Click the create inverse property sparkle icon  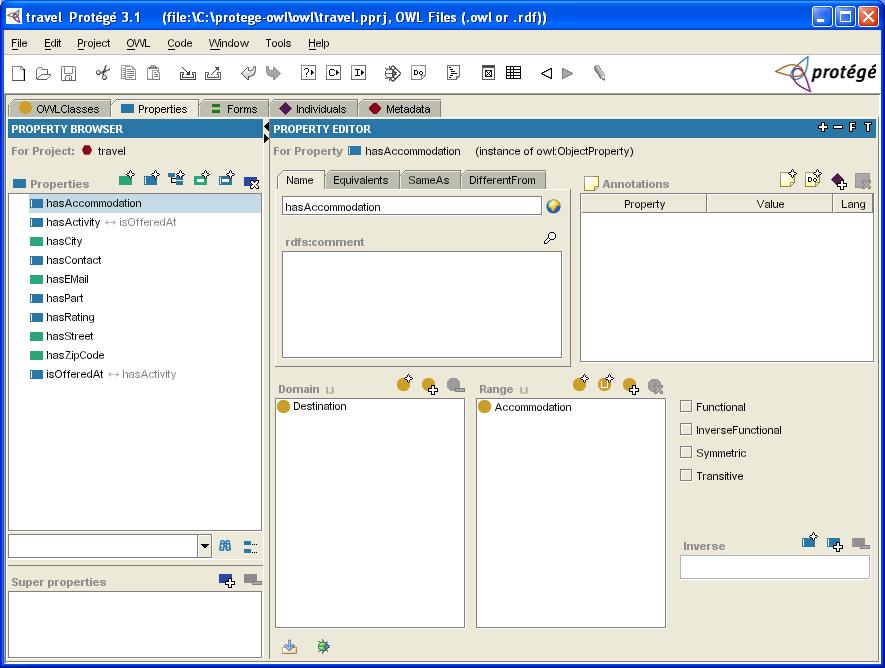point(810,540)
